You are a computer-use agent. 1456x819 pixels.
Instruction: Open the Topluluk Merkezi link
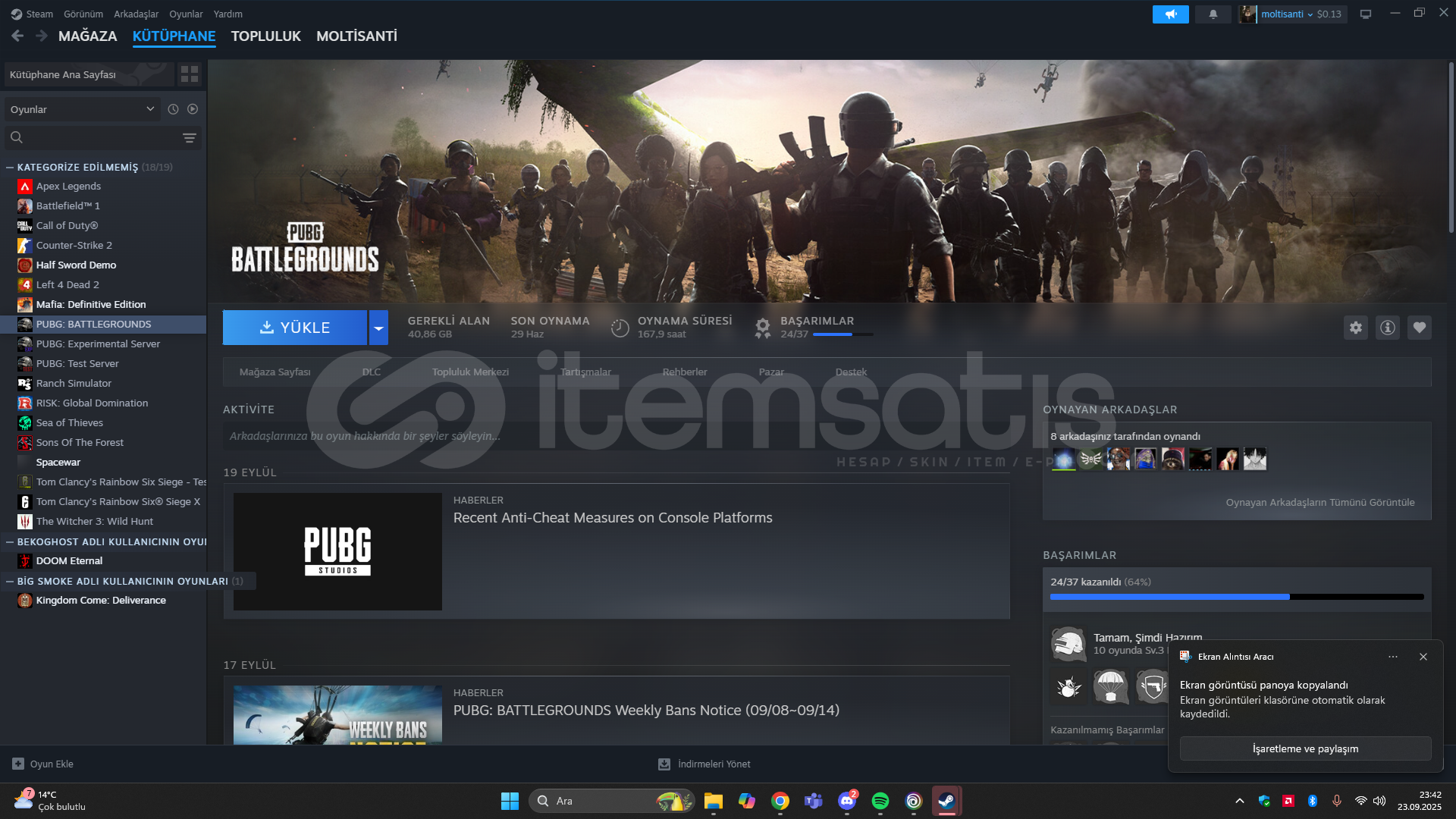click(x=470, y=372)
